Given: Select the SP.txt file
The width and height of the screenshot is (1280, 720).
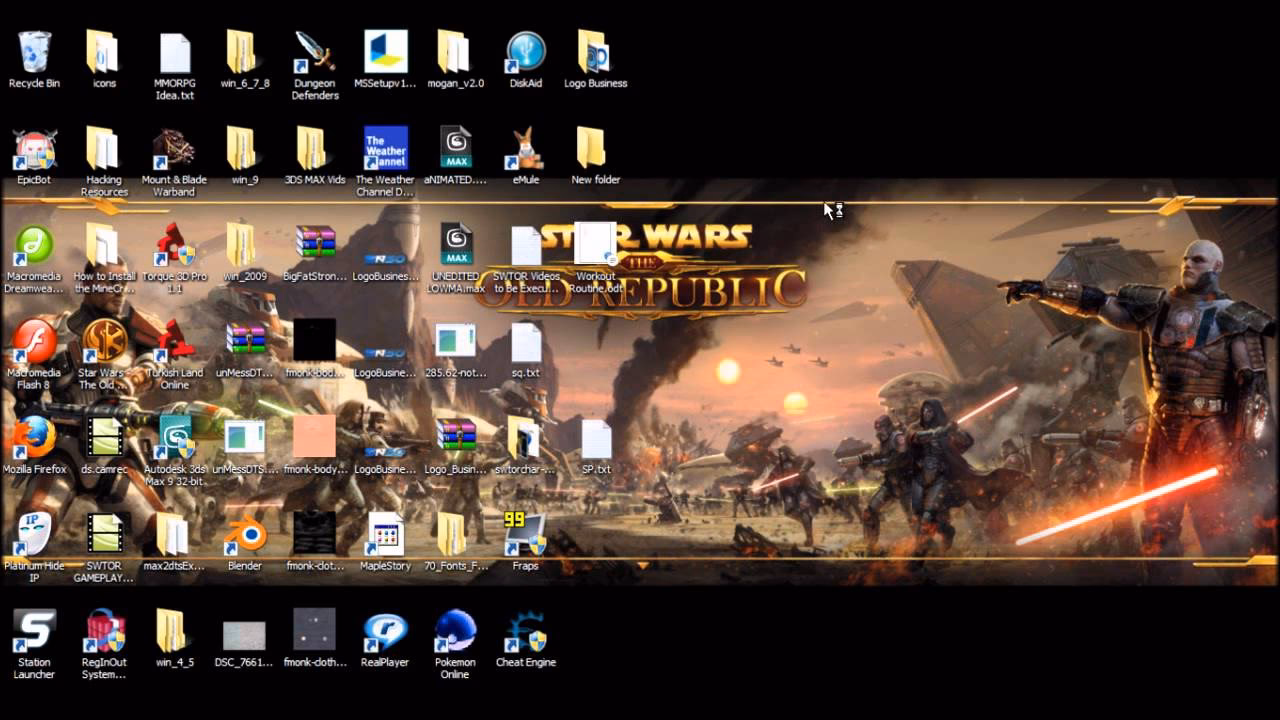Looking at the screenshot, I should click(595, 438).
